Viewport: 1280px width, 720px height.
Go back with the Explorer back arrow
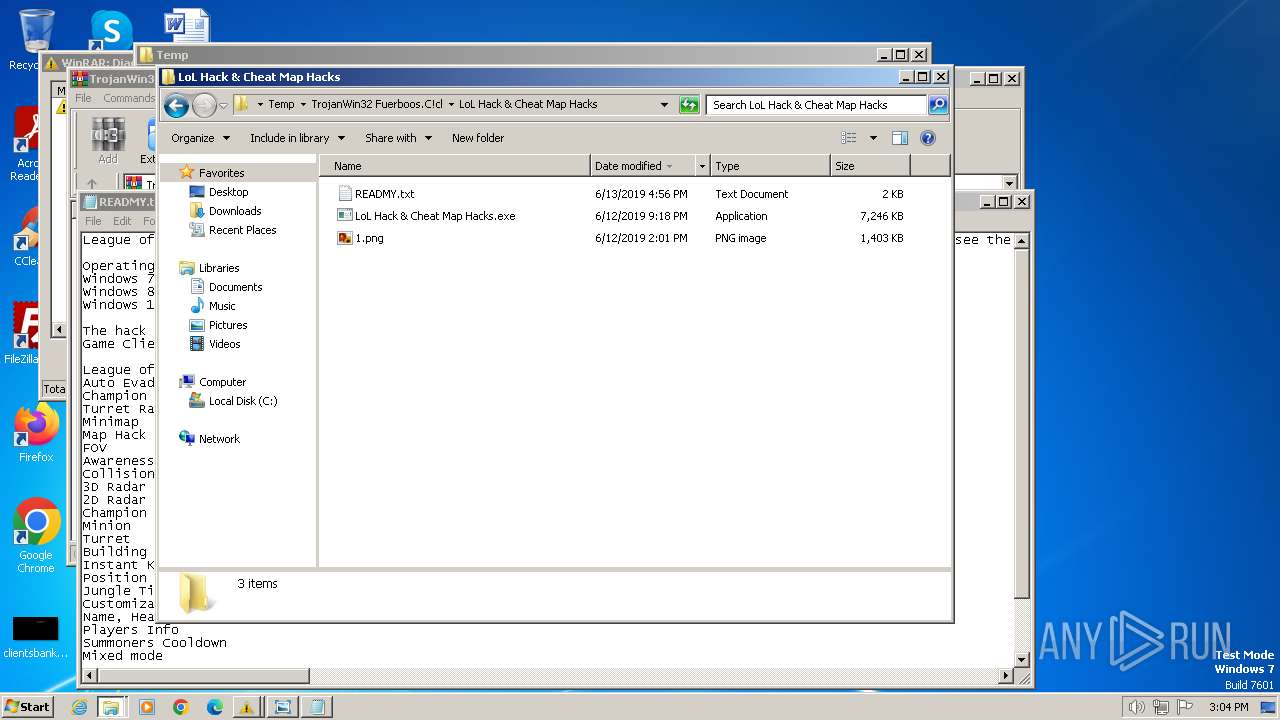176,105
